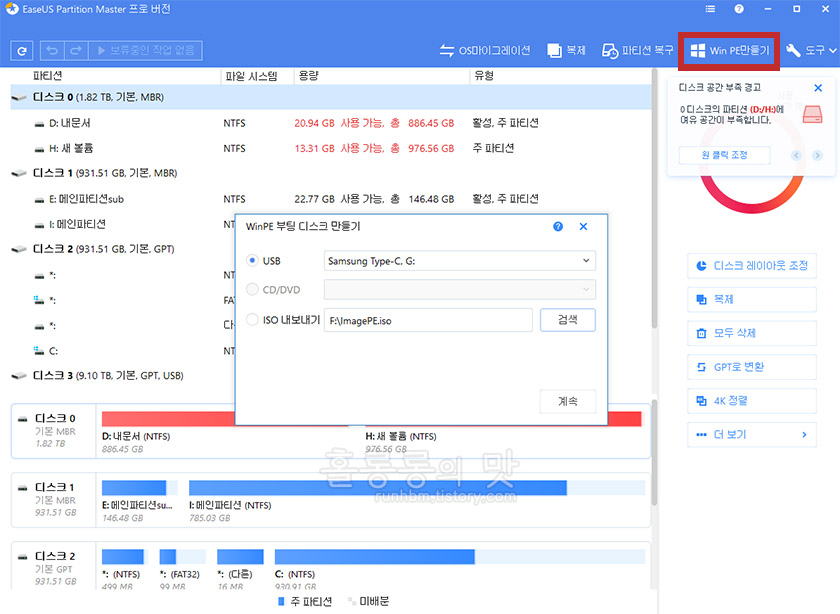Viewport: 840px width, 614px height.
Task: Select the CD/DVD radio button
Action: (252, 289)
